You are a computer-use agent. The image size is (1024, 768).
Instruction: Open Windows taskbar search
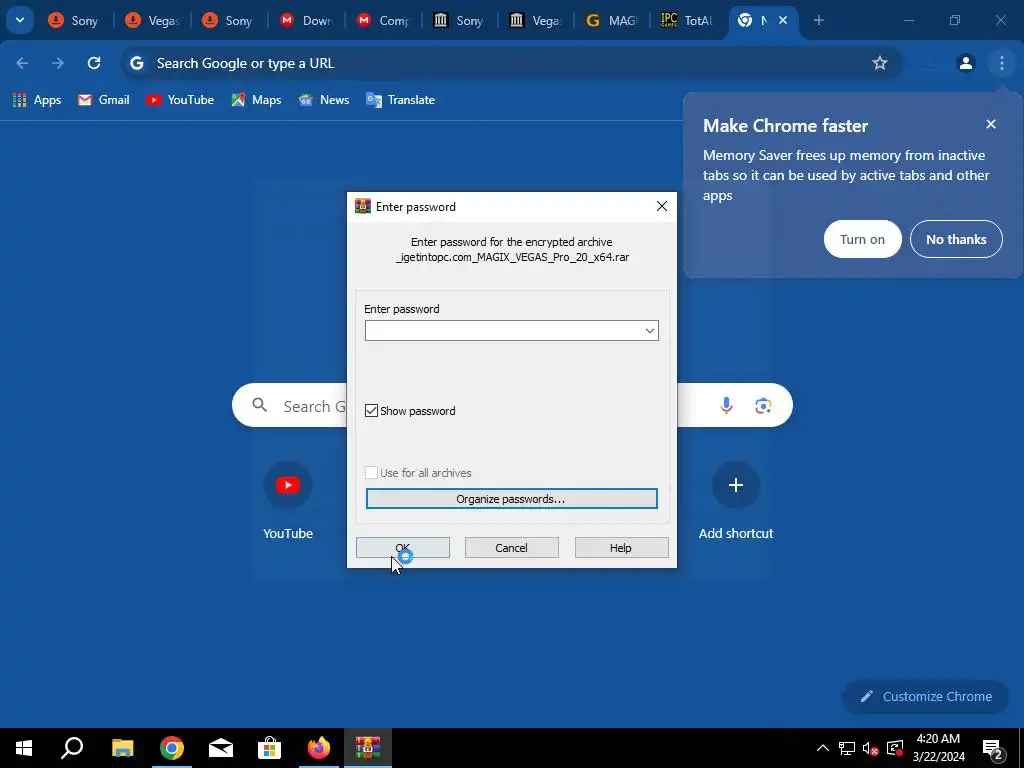point(72,748)
